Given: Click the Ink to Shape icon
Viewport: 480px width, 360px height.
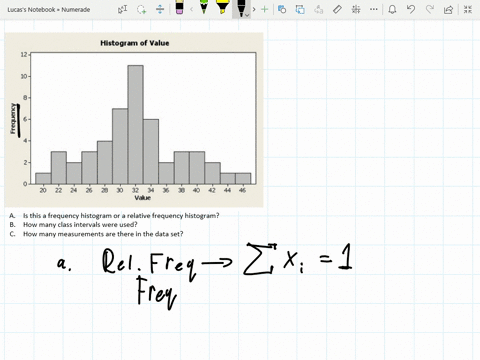Looking at the screenshot, I should (300, 9).
